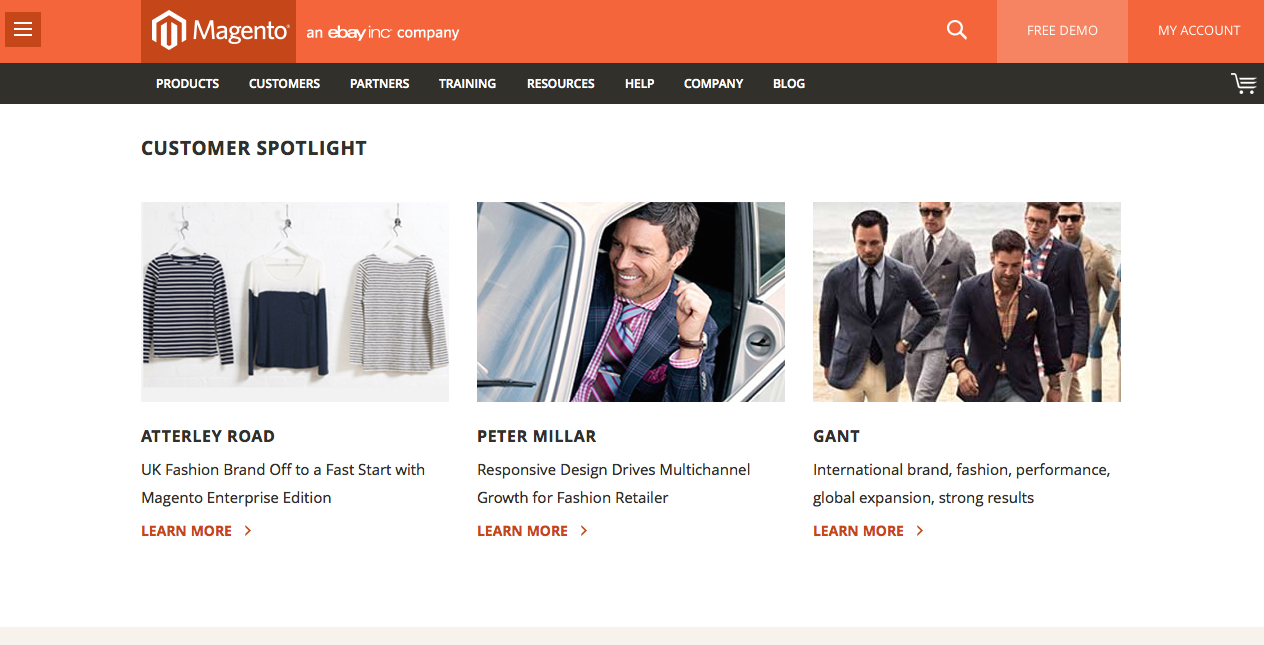Viewport: 1264px width, 645px height.
Task: Open the Products menu
Action: (187, 84)
